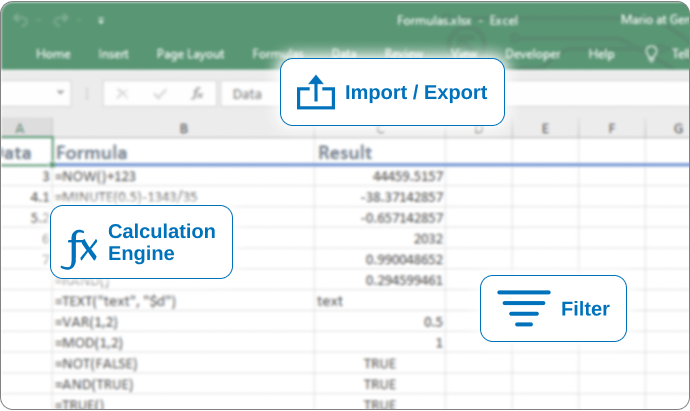Click the TRUE result beside =AND(TRUE)
Viewport: 690px width, 411px height.
(x=379, y=384)
